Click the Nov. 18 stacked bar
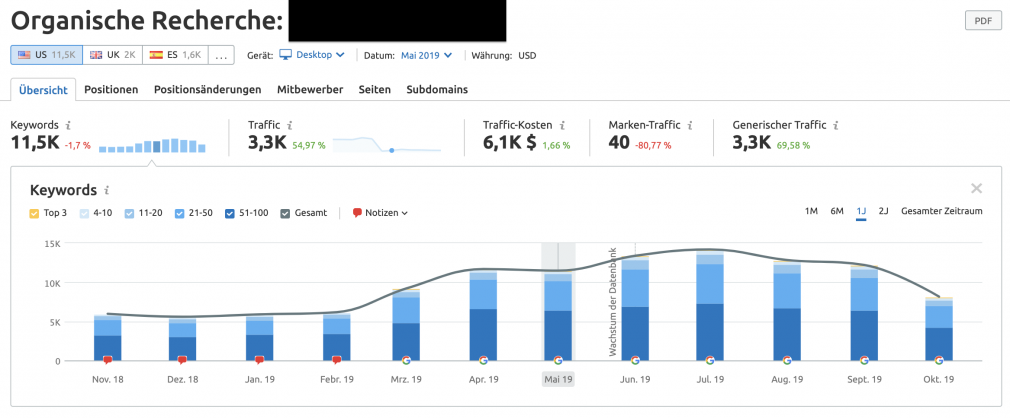This screenshot has width=1010, height=418. click(108, 337)
